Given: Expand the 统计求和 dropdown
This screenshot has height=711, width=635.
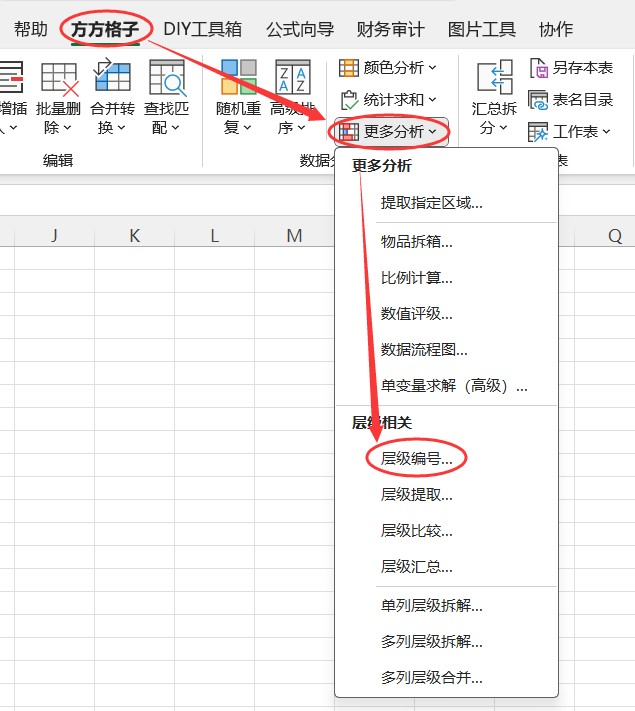Looking at the screenshot, I should [388, 100].
